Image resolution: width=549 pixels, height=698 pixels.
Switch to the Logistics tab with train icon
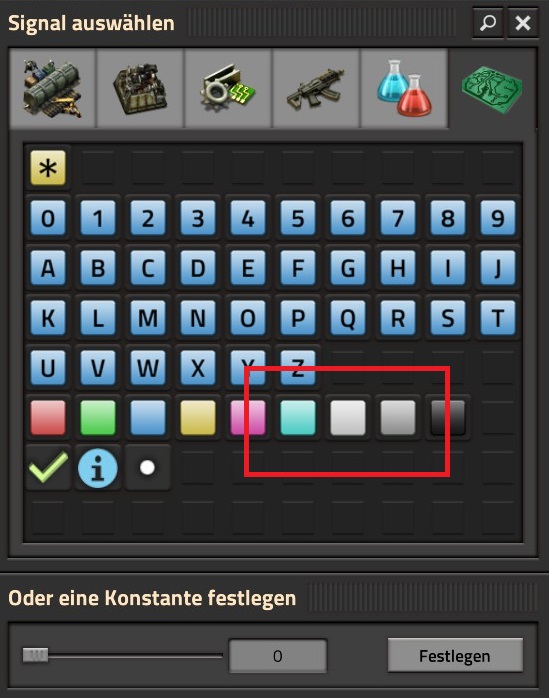pos(53,89)
